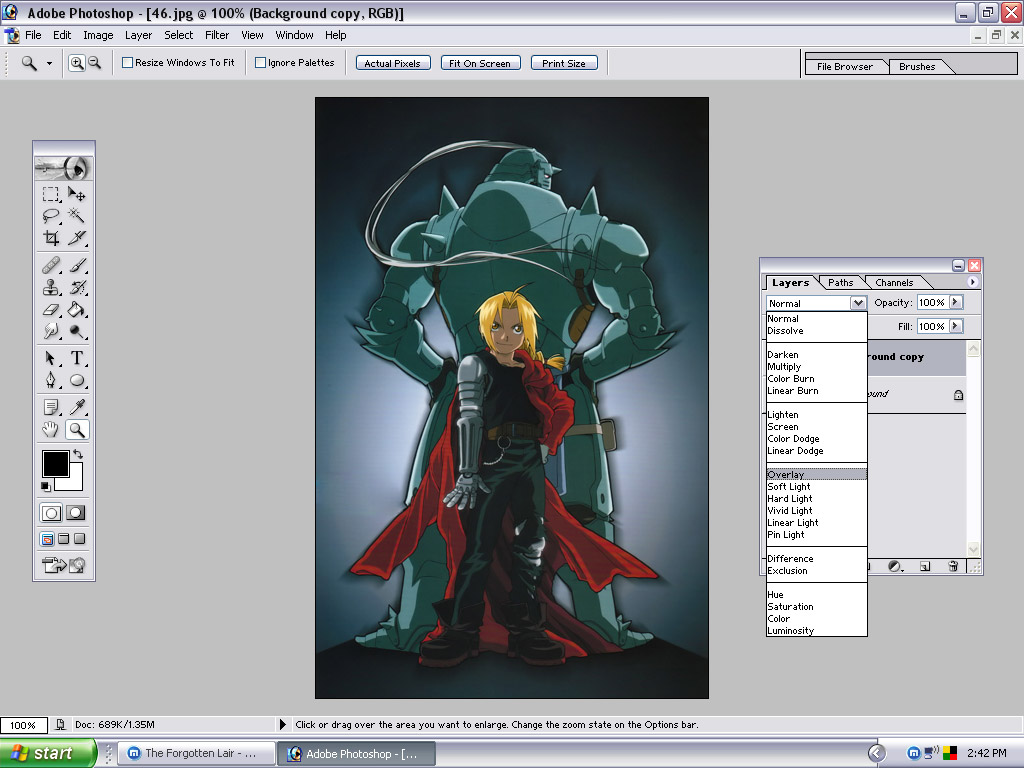Select the Brush tool
This screenshot has height=768, width=1024.
[76, 265]
